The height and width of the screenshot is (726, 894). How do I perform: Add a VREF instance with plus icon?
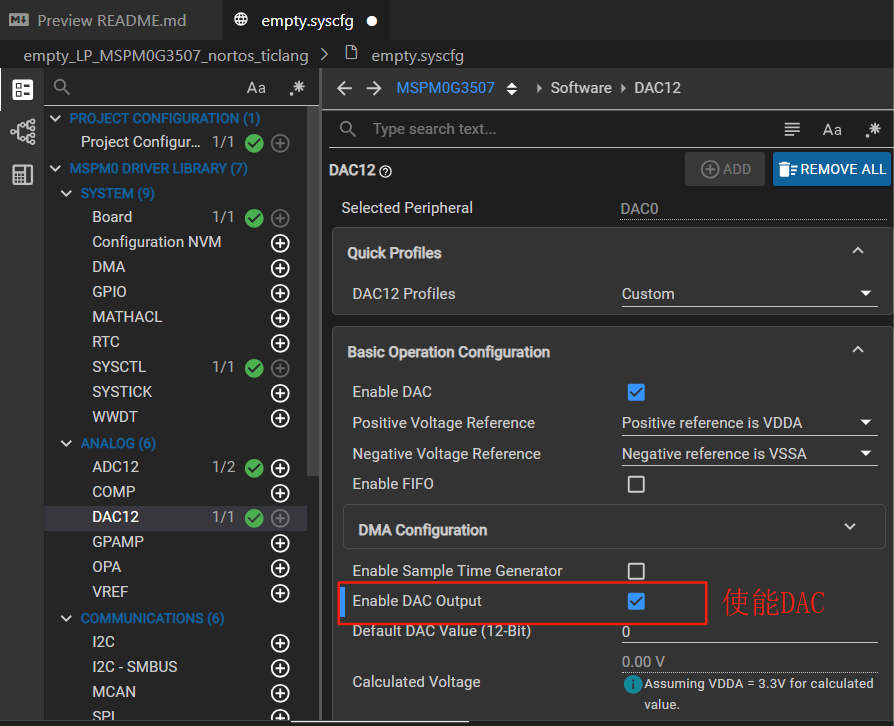click(280, 593)
